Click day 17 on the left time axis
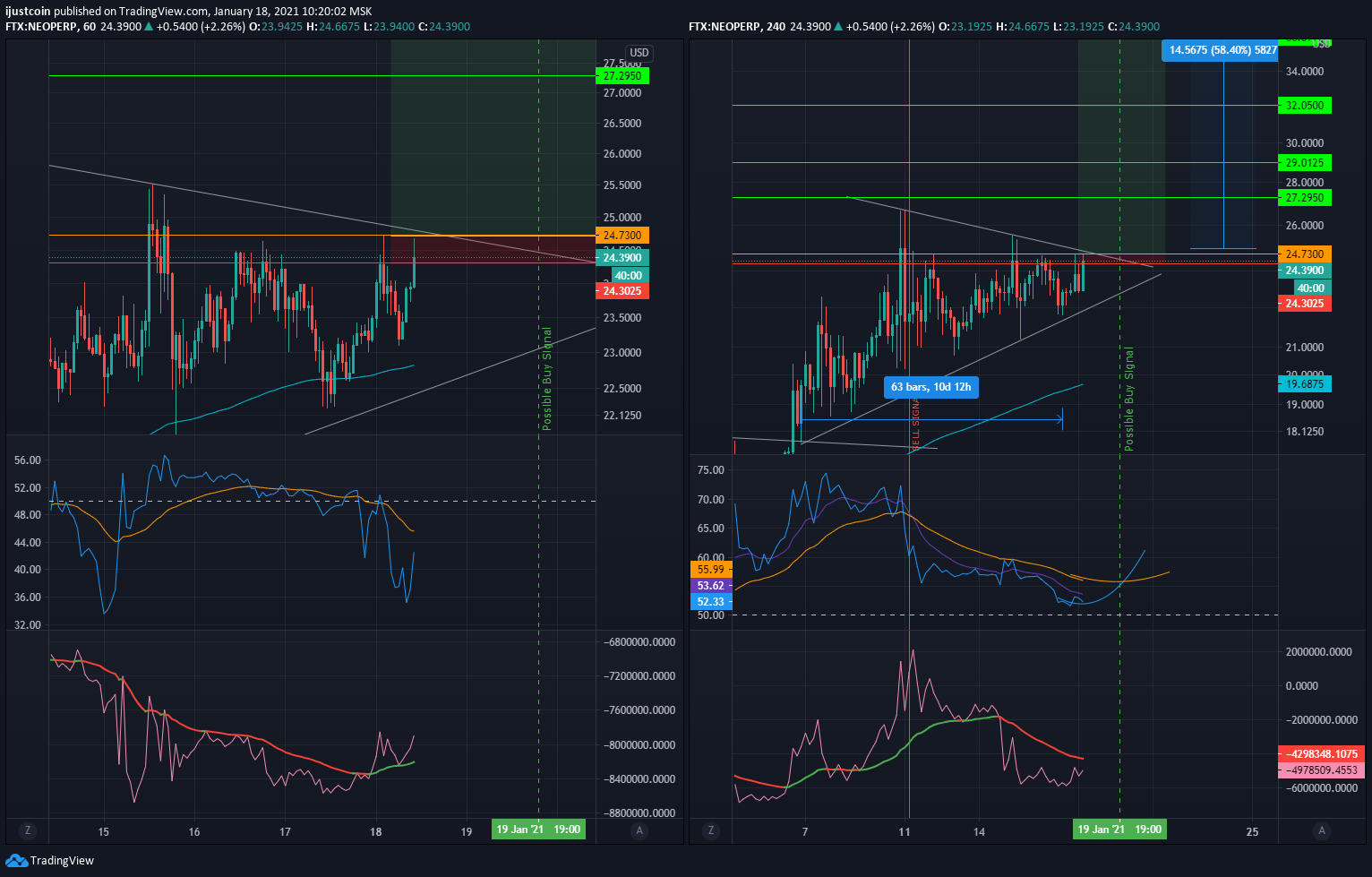The width and height of the screenshot is (1372, 877). point(285,832)
